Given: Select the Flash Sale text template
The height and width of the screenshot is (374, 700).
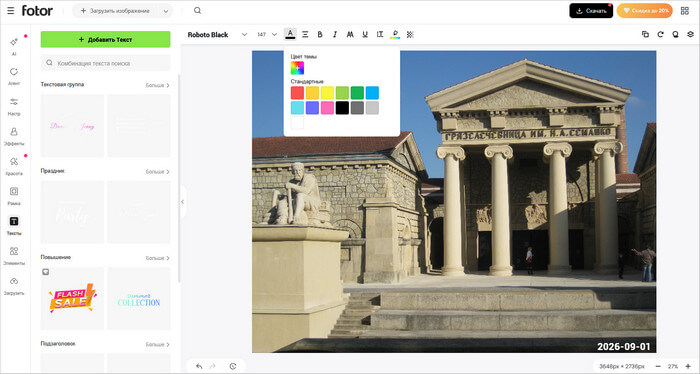Looking at the screenshot, I should (x=72, y=299).
